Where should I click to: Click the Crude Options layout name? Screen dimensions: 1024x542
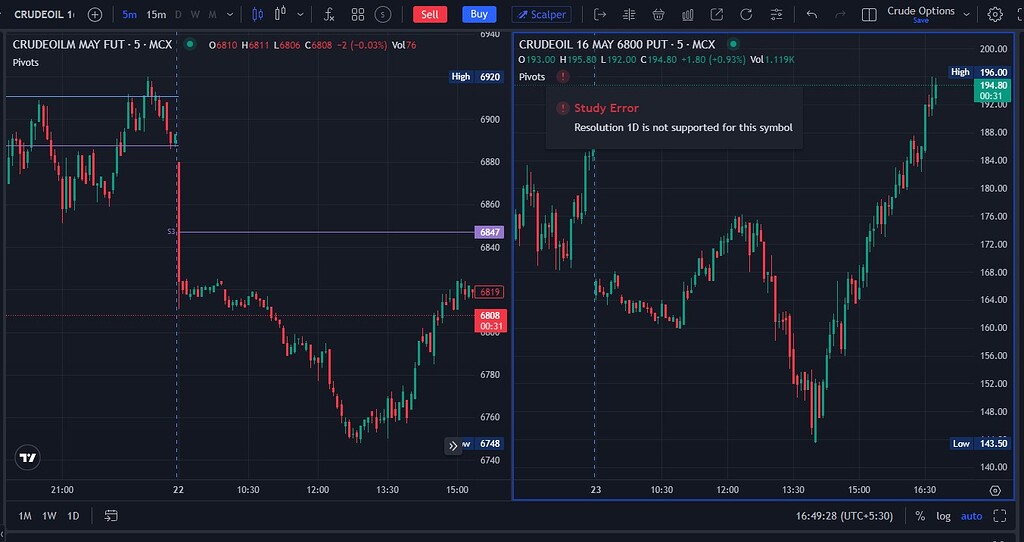[921, 10]
